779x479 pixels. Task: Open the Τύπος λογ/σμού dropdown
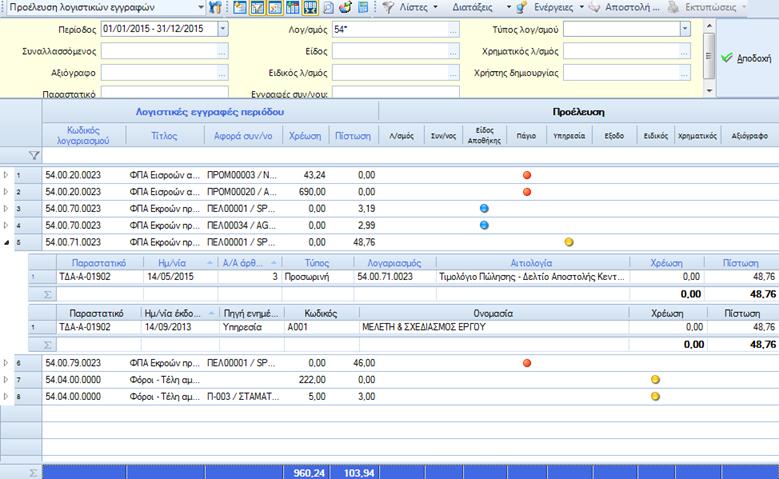pos(685,29)
